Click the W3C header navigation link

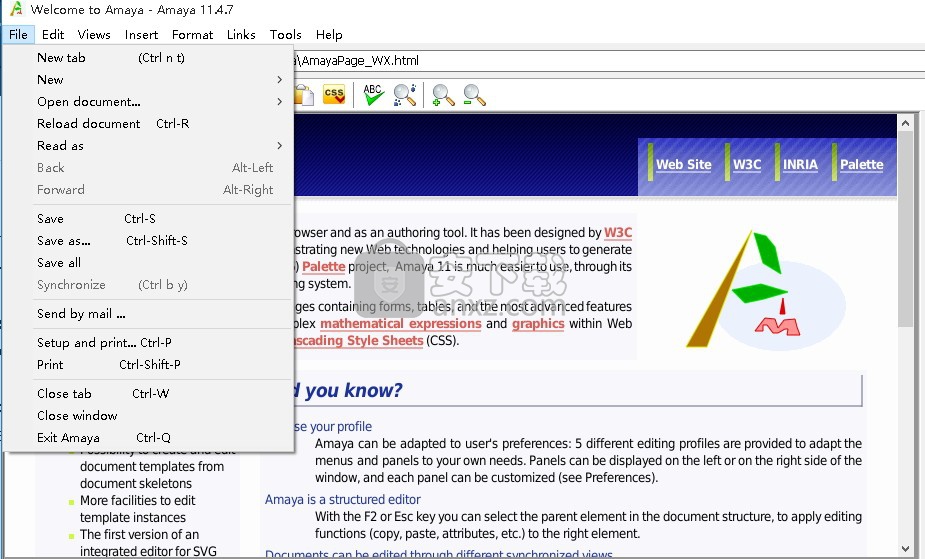pyautogui.click(x=747, y=165)
